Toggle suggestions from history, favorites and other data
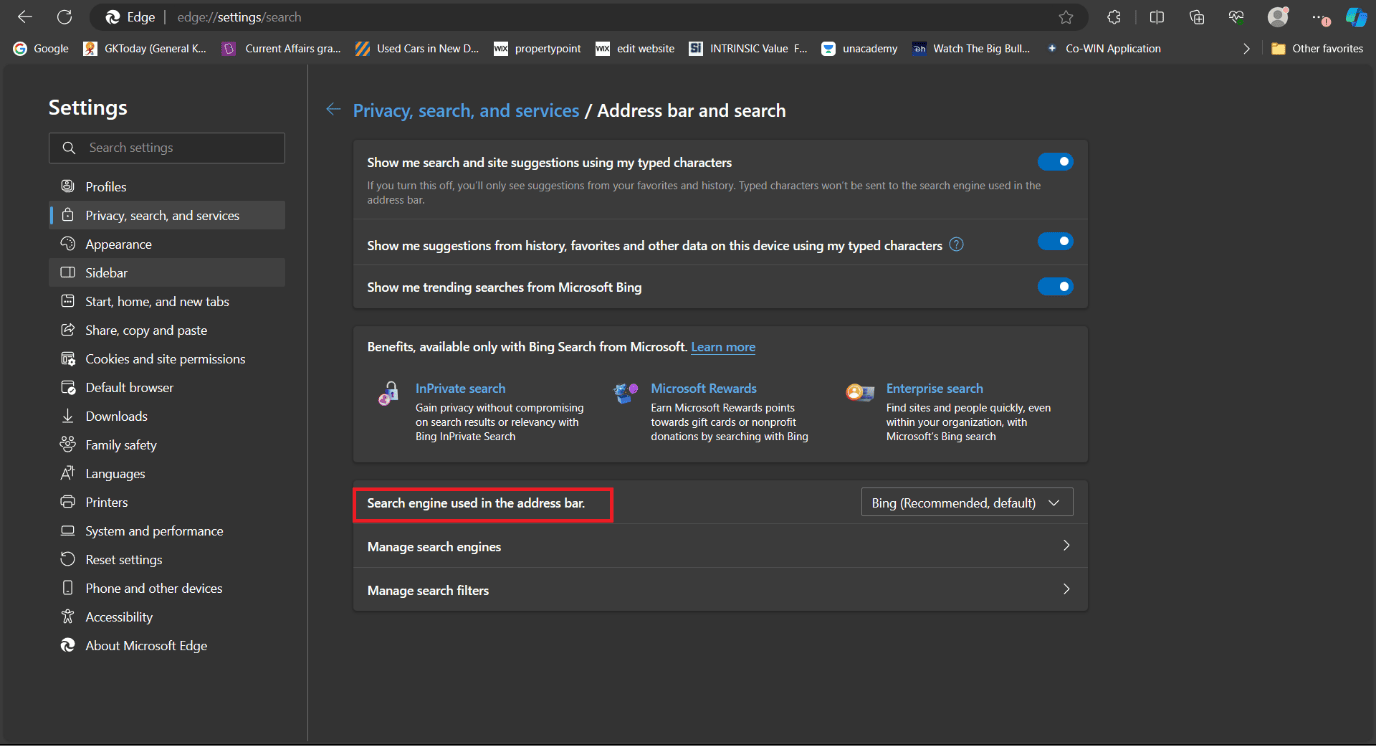 tap(1055, 241)
